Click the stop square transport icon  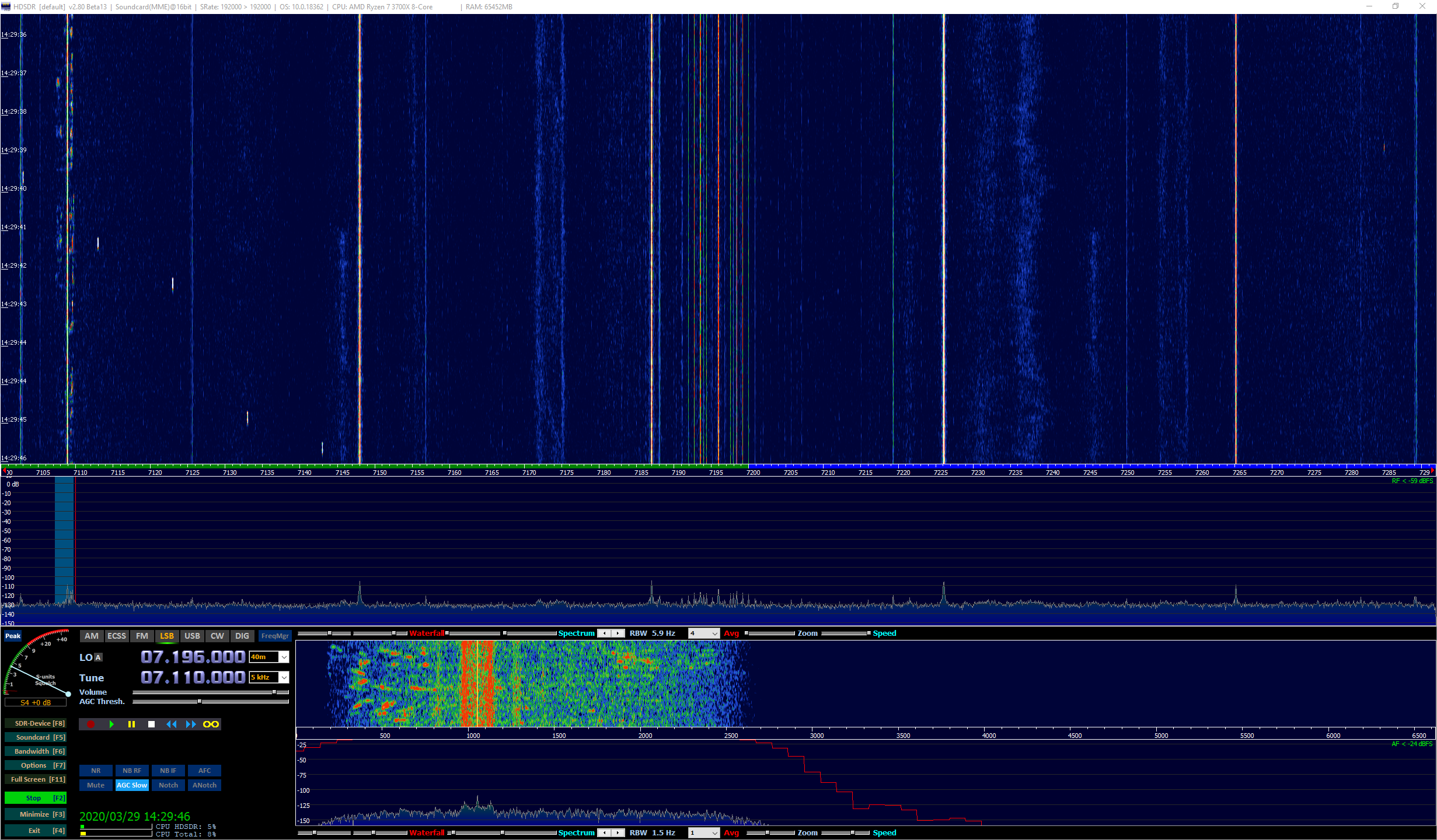[x=152, y=724]
